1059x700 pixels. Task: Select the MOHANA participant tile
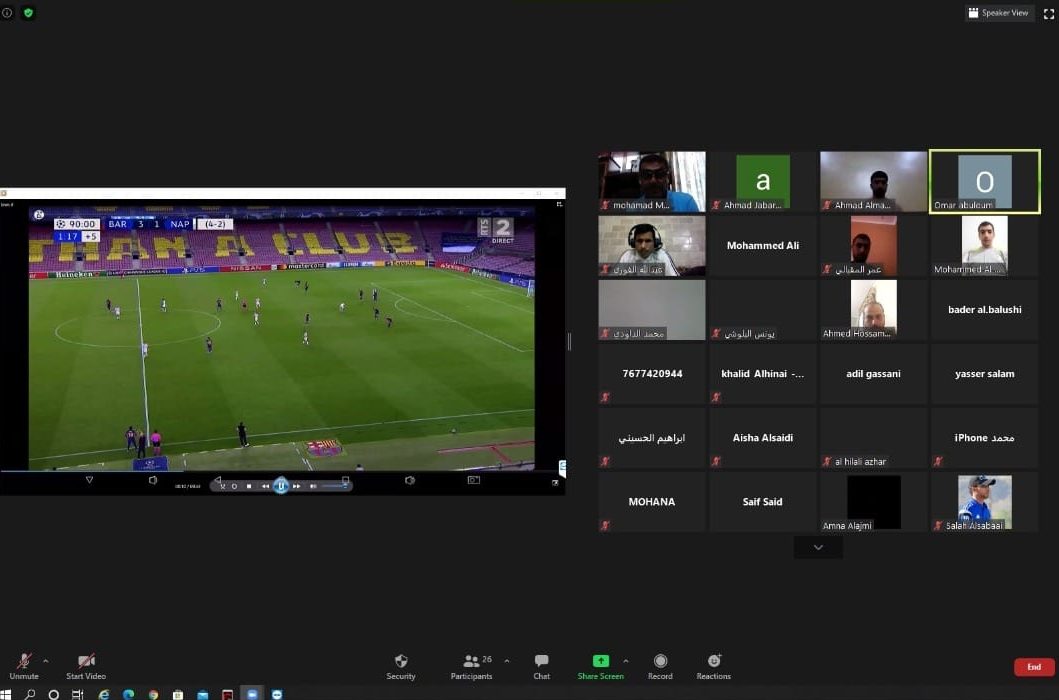[x=652, y=502]
